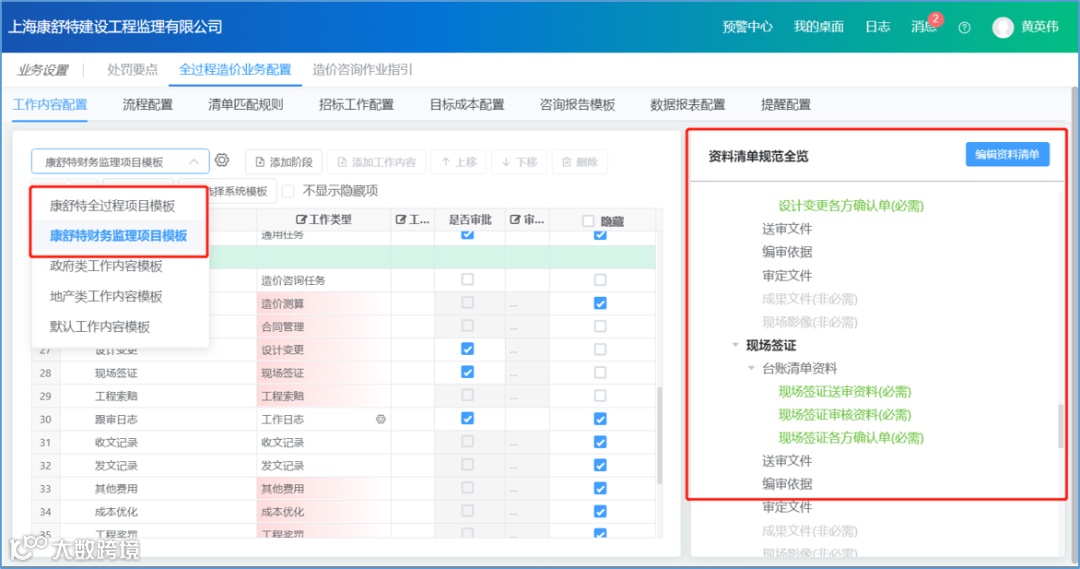Image resolution: width=1080 pixels, height=569 pixels.
Task: Open the template settings gear icon
Action: (222, 161)
